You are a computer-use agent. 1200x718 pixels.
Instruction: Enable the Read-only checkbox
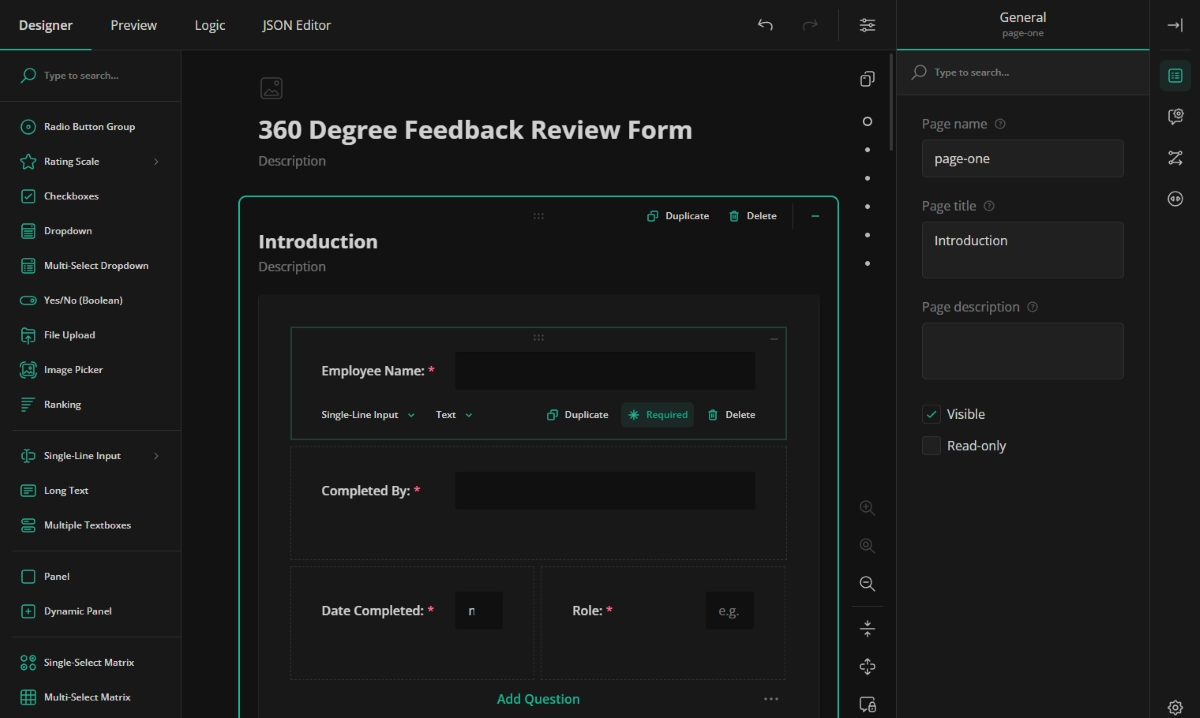point(931,446)
